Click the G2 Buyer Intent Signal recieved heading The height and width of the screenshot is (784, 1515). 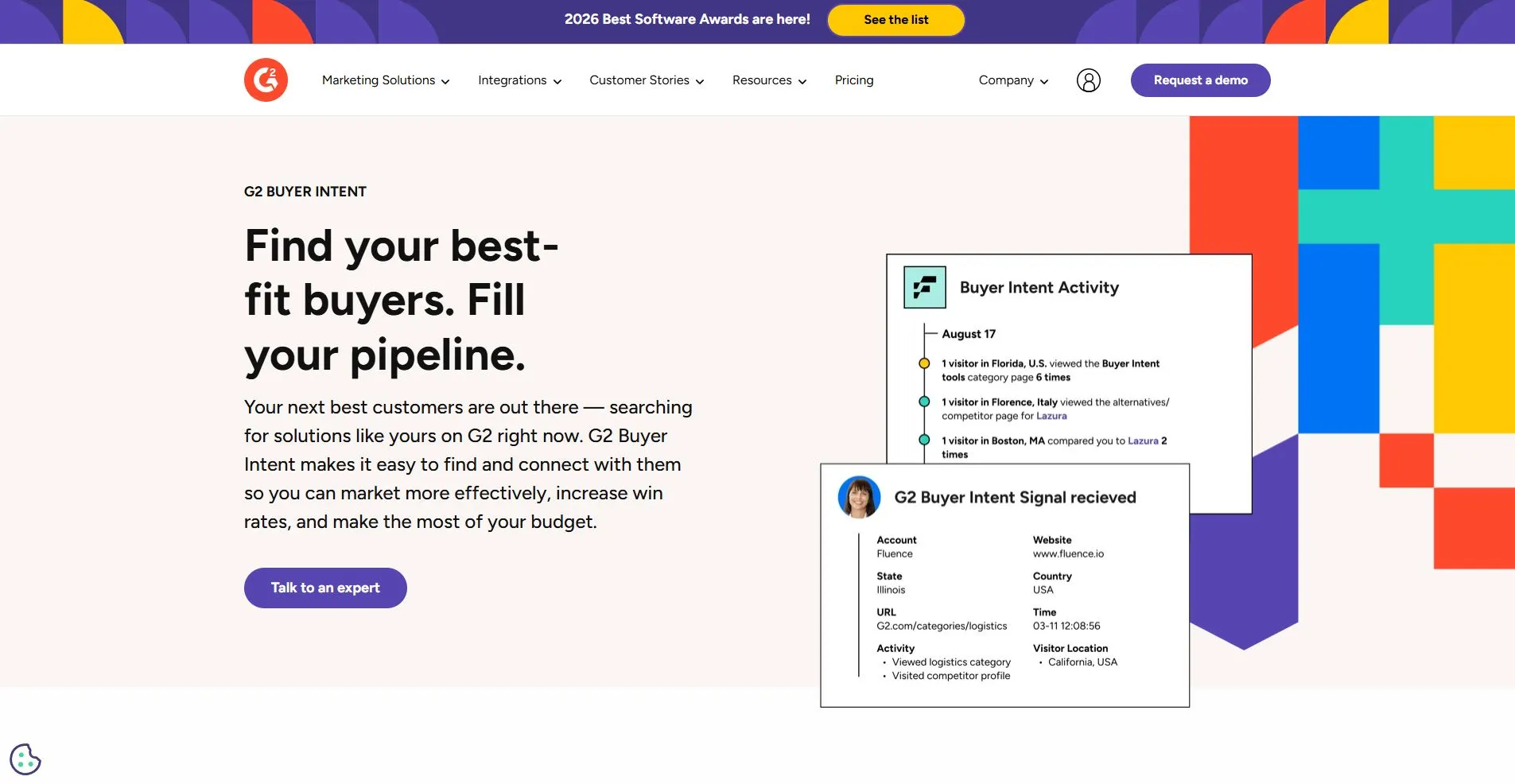click(x=1015, y=498)
